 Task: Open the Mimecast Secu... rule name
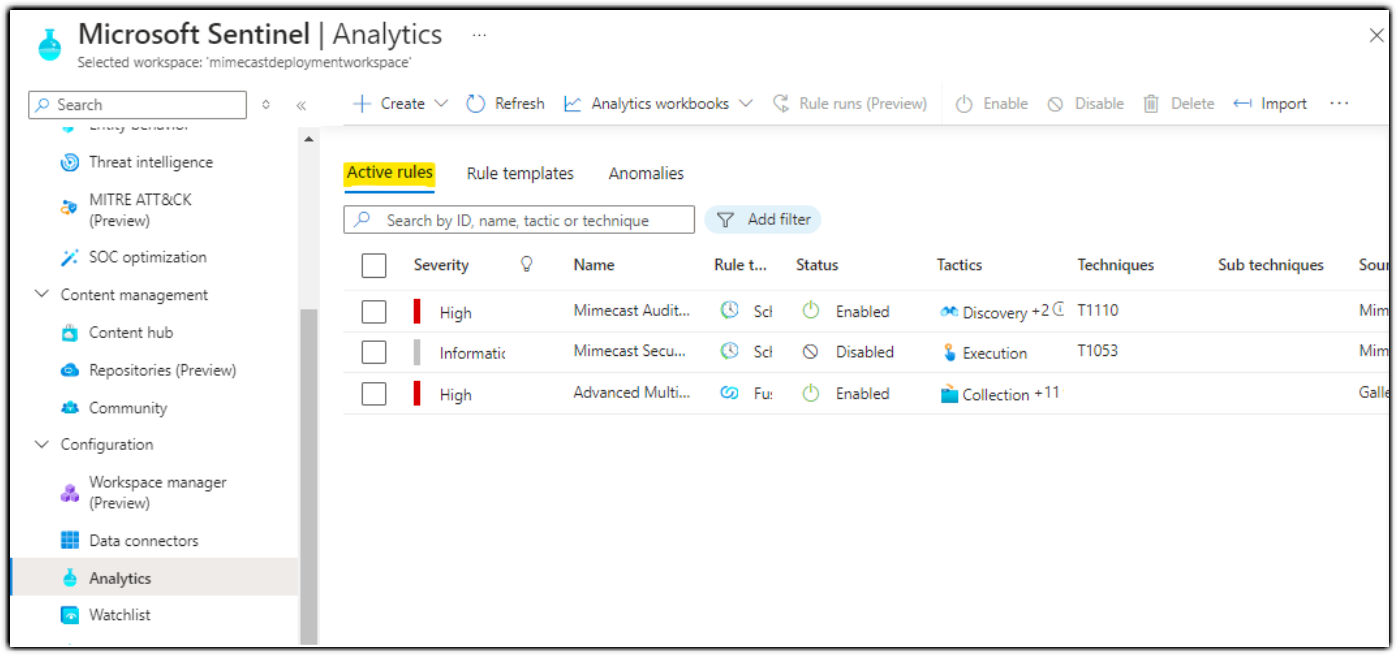pyautogui.click(x=630, y=352)
